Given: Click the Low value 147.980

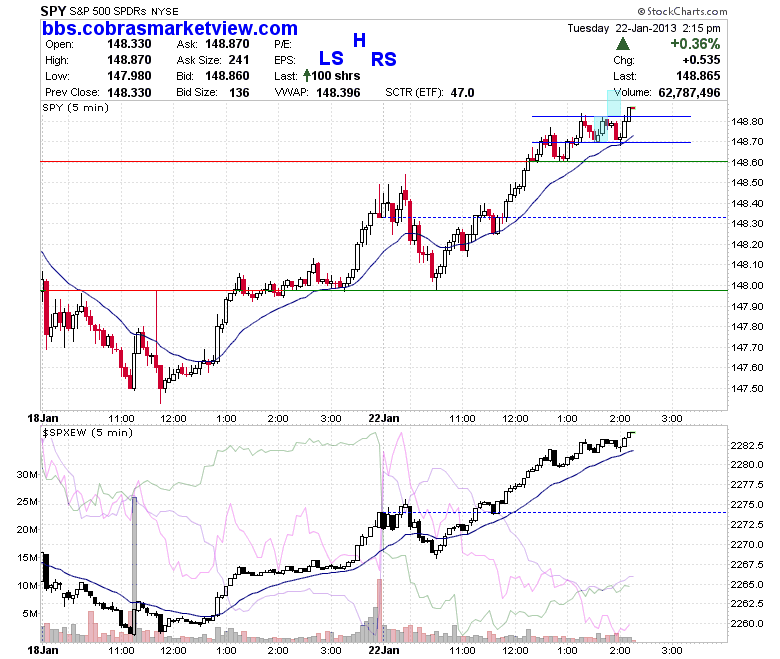Looking at the screenshot, I should click(x=129, y=76).
